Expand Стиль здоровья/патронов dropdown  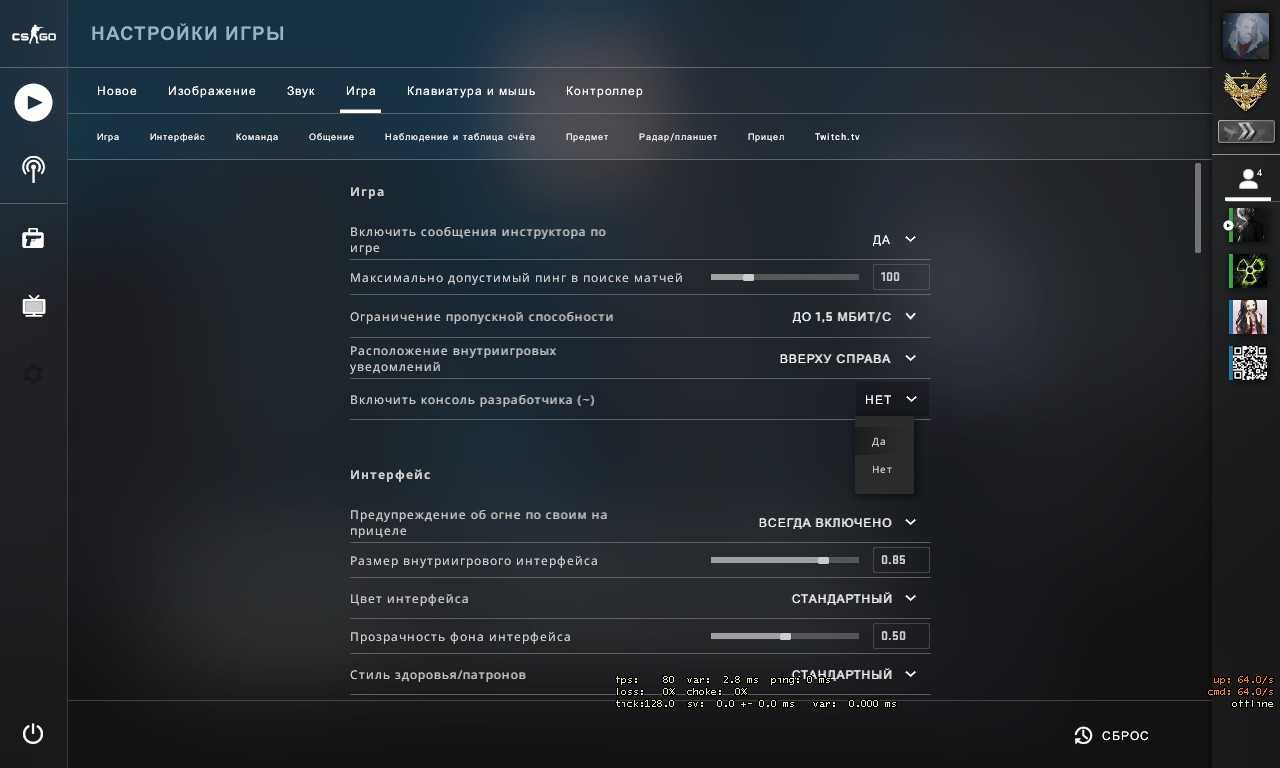tap(855, 675)
